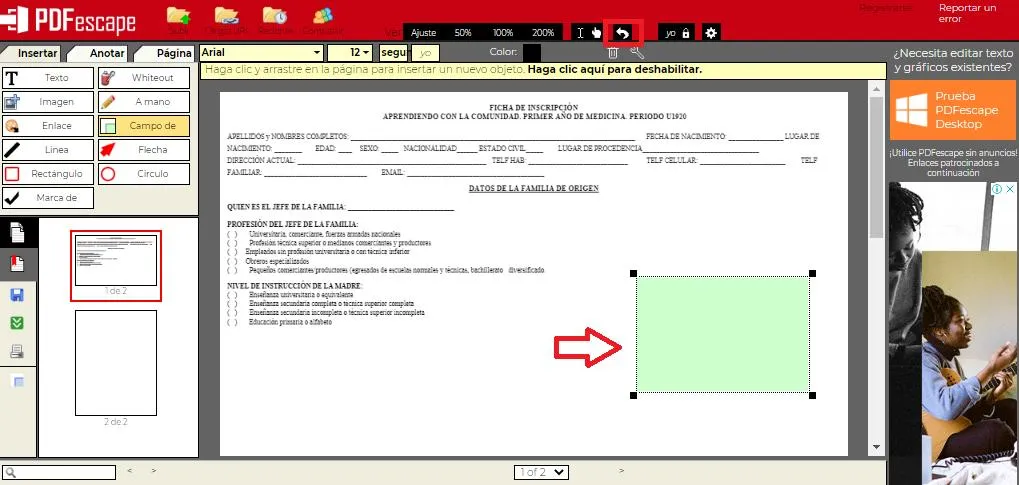Select the hand pan tool
The image size is (1019, 485).
coord(597,33)
